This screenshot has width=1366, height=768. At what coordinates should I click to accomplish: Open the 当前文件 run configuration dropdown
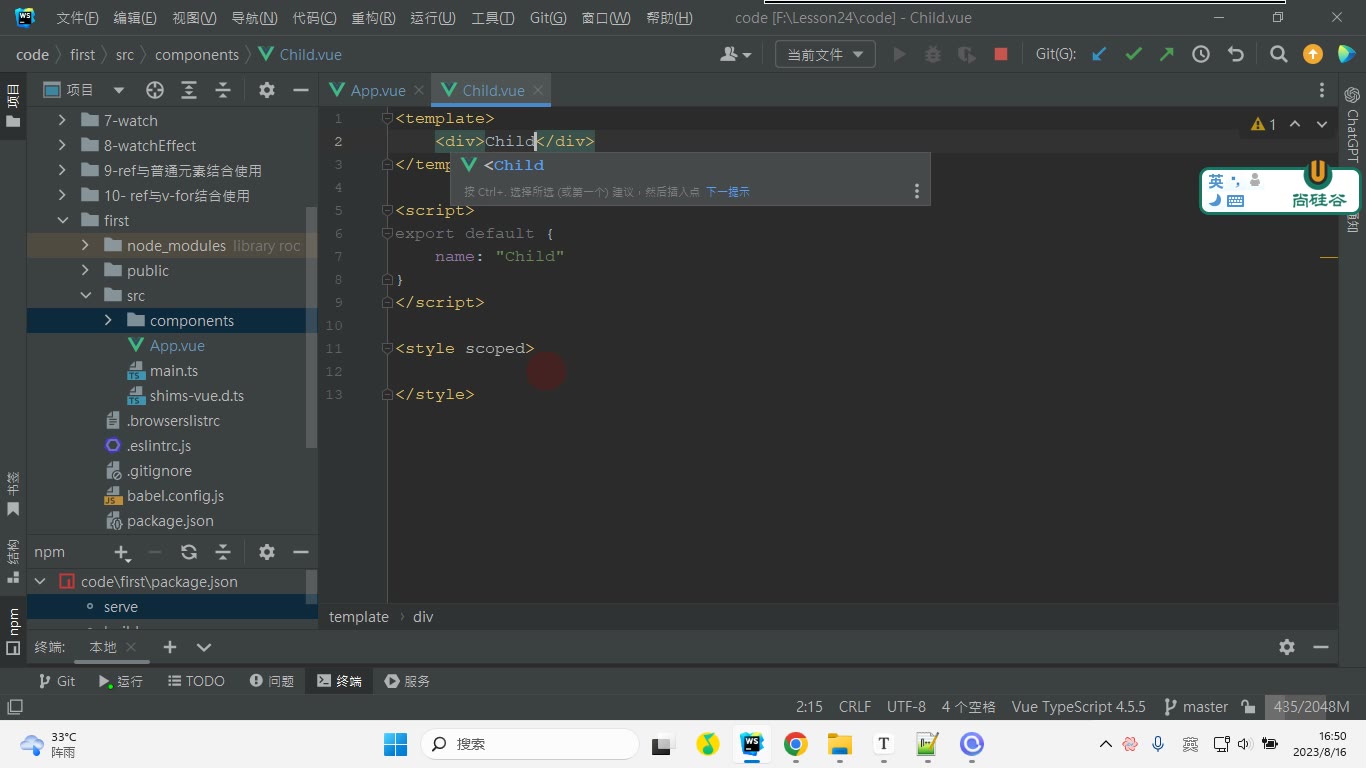point(825,55)
